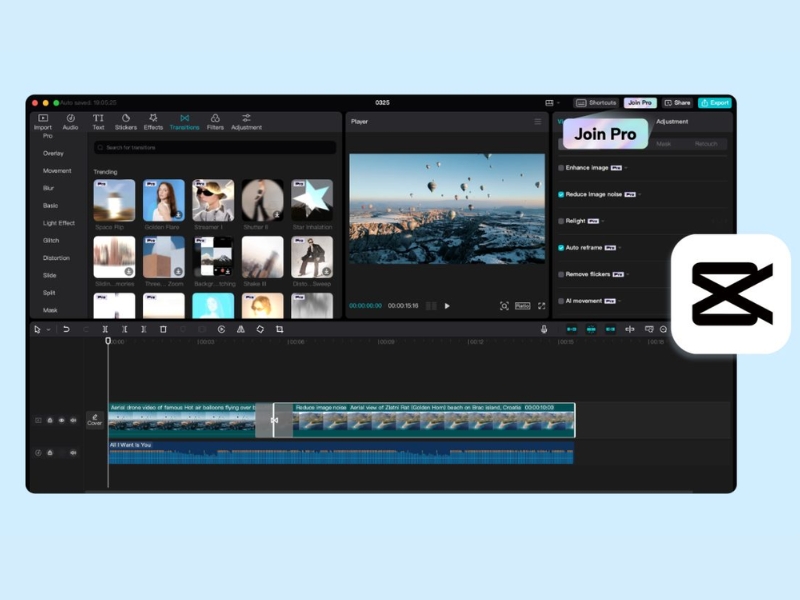Open the Effects panel

point(153,122)
